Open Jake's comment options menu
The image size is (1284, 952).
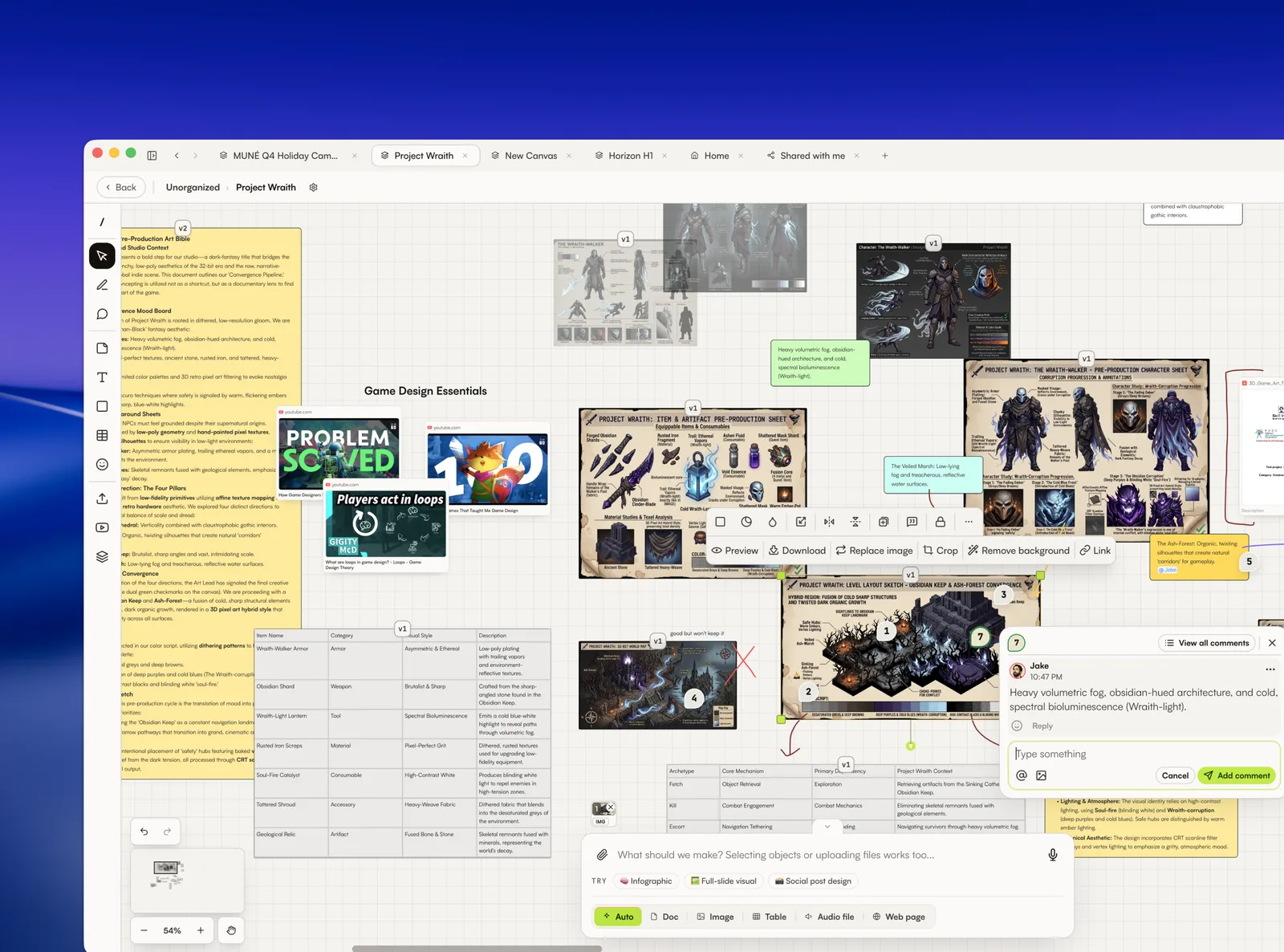tap(1270, 669)
